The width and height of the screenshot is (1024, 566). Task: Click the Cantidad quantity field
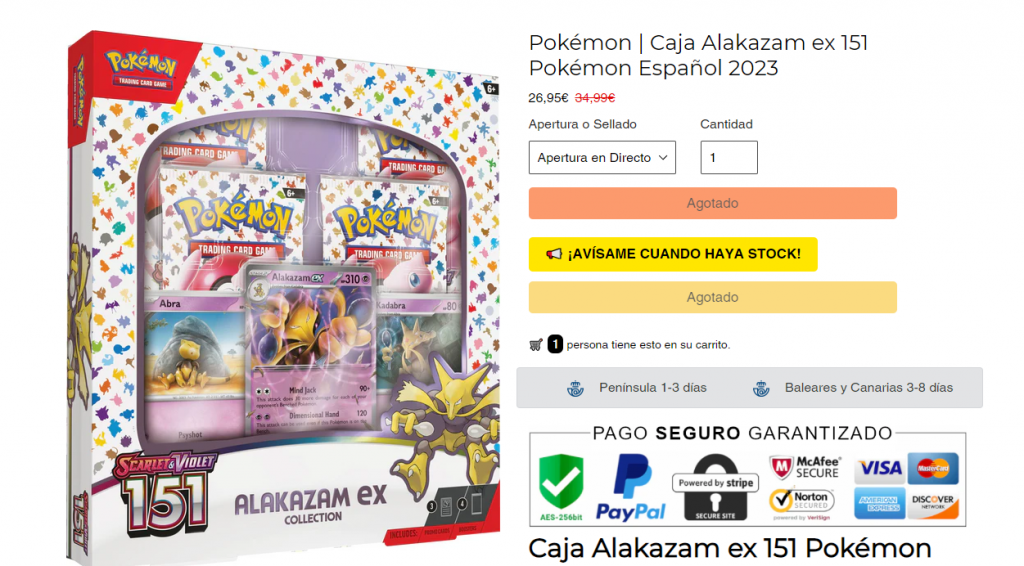coord(729,157)
